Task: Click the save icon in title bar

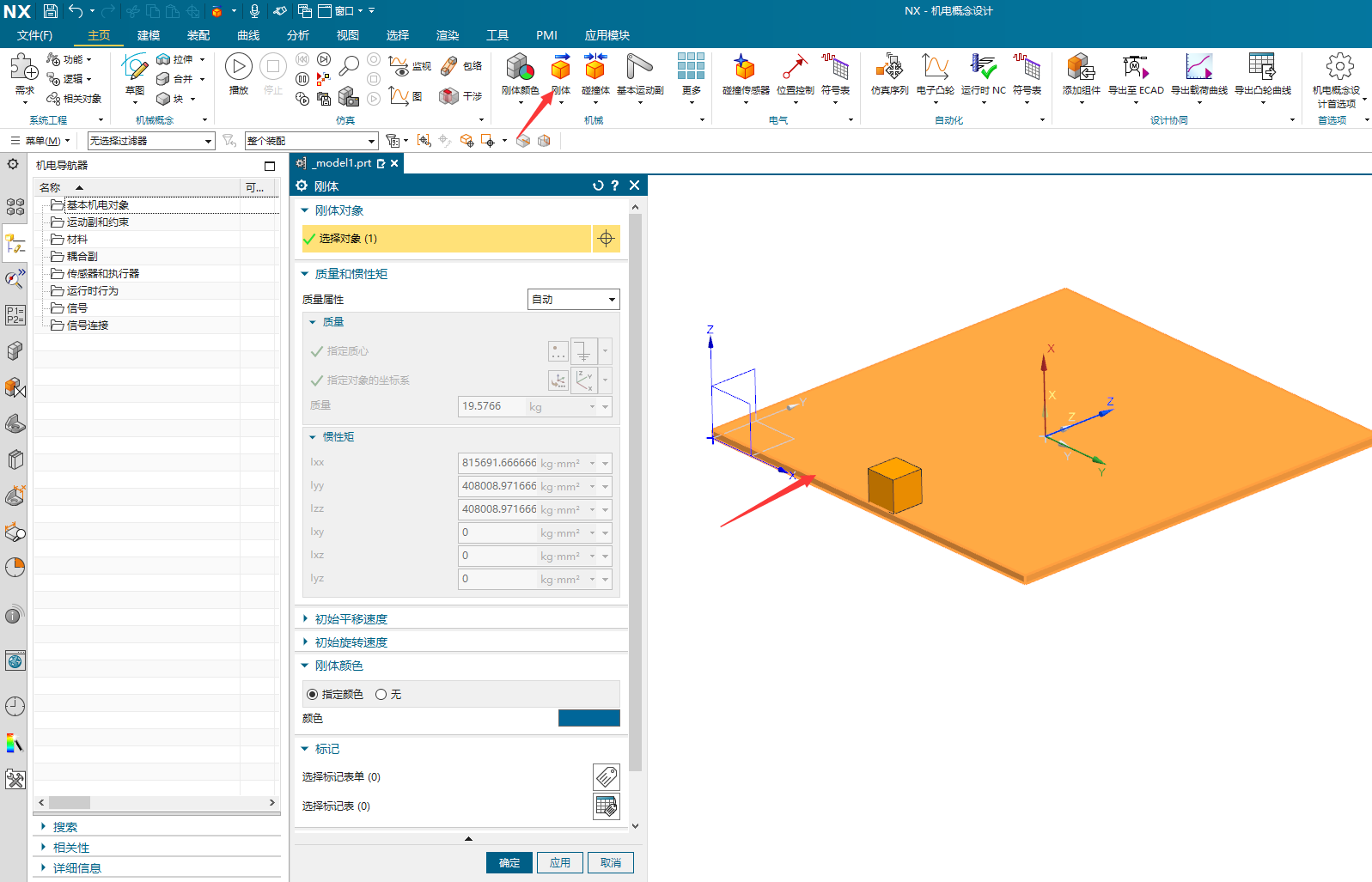Action: (x=51, y=11)
